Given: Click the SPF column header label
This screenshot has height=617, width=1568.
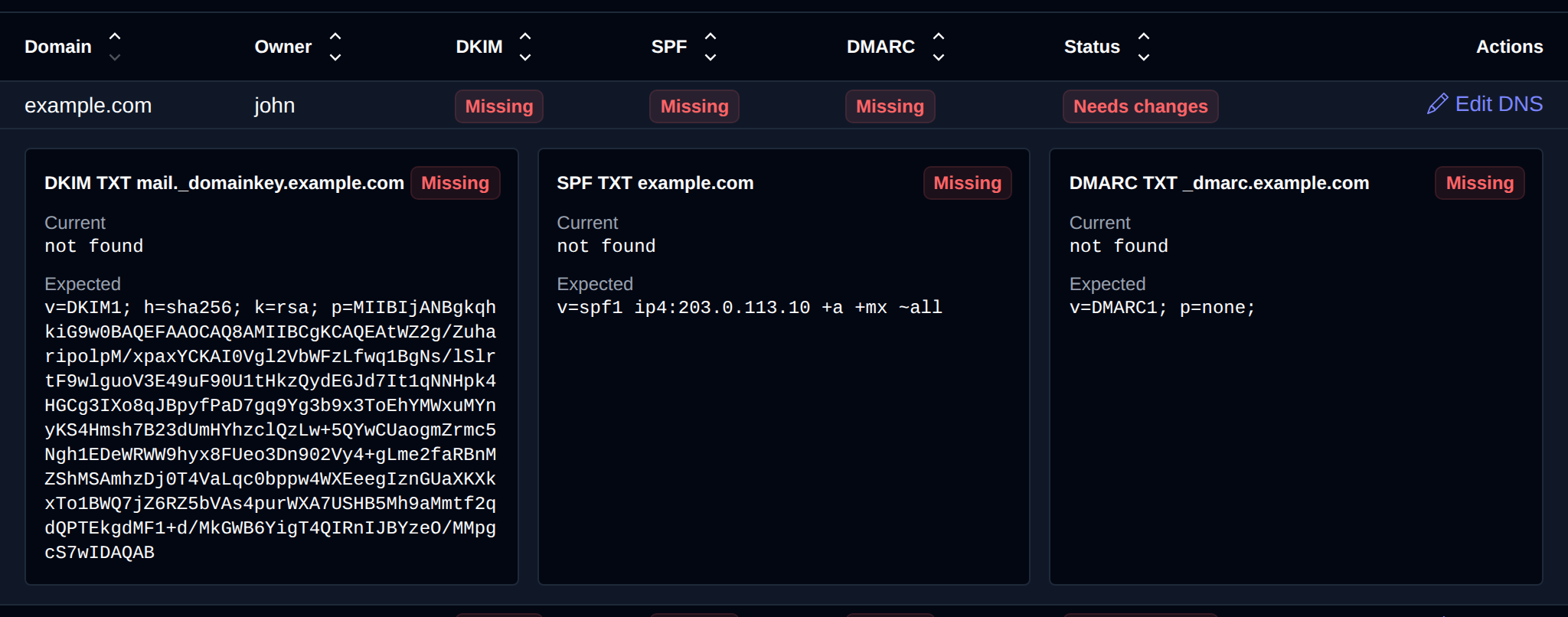Looking at the screenshot, I should (x=669, y=47).
